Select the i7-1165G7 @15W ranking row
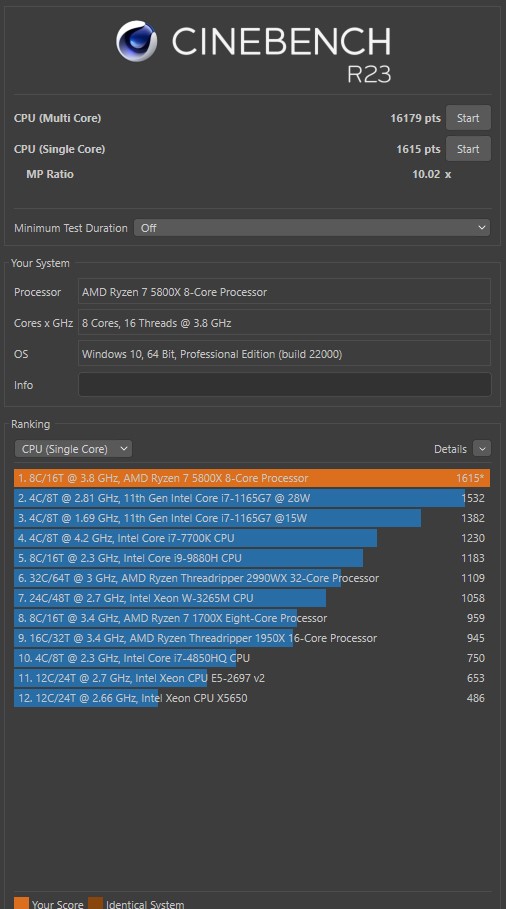The width and height of the screenshot is (506, 909). coord(252,518)
